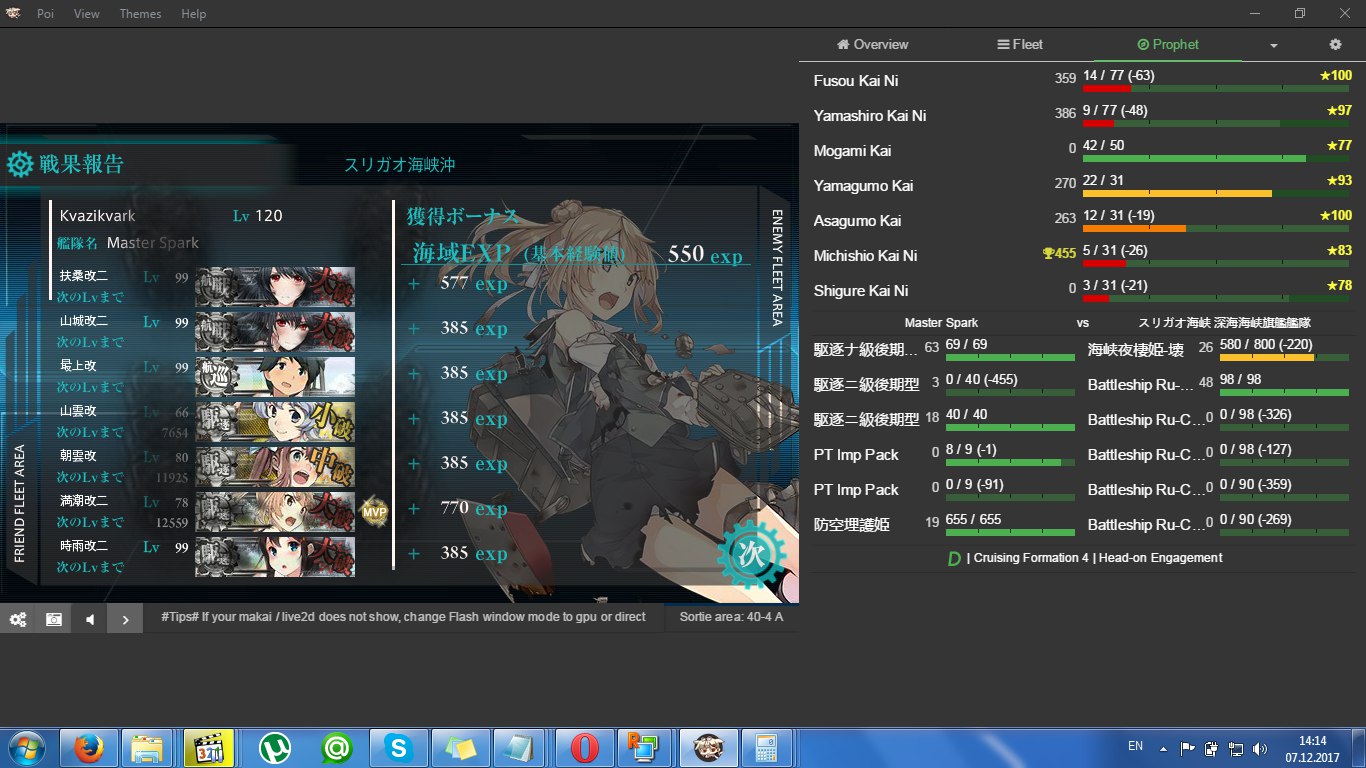
Task: Click the 時雨改二 ship banner thumbnail
Action: tap(275, 556)
